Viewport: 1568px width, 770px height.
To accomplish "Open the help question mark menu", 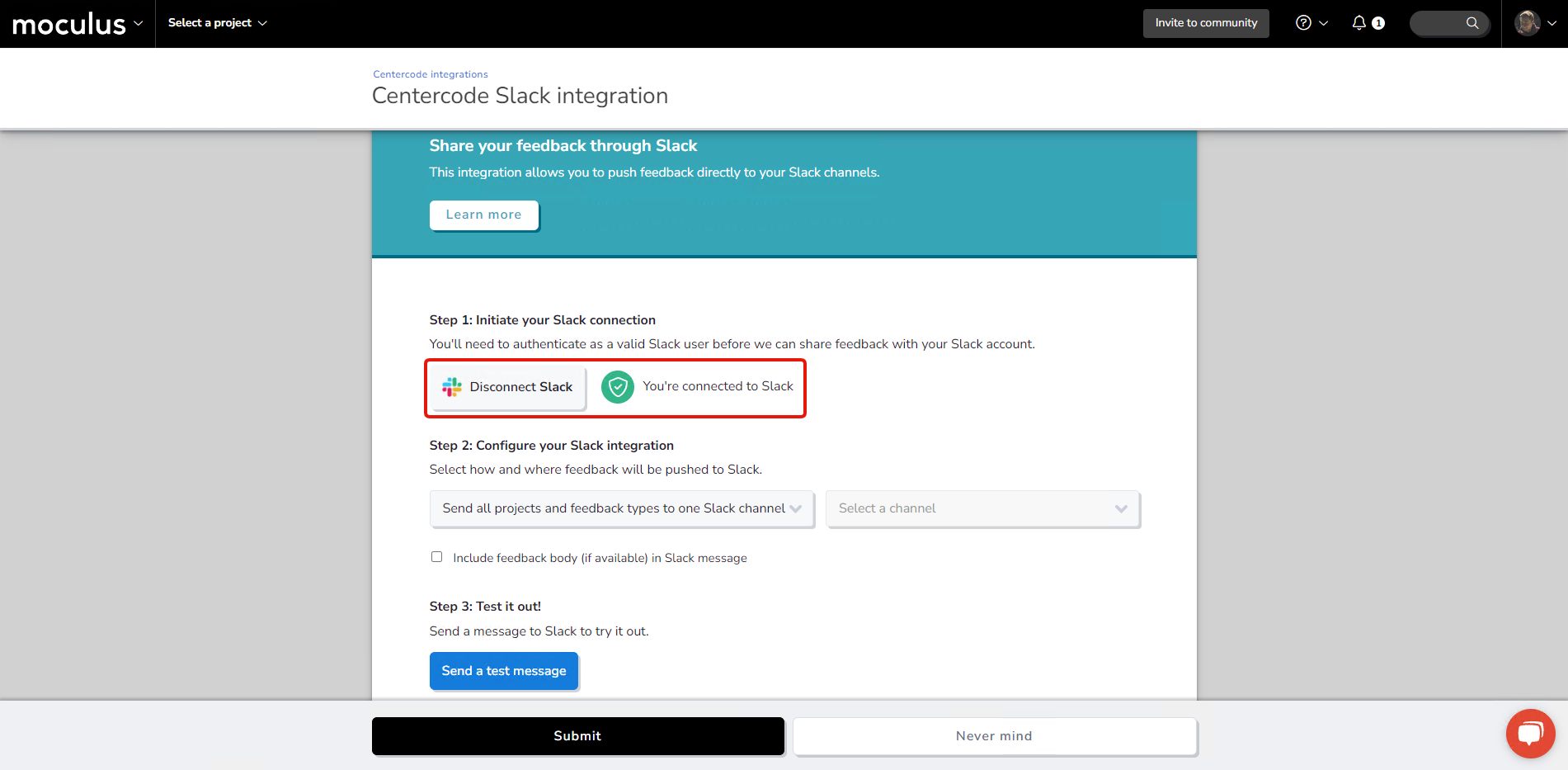I will 1311,23.
